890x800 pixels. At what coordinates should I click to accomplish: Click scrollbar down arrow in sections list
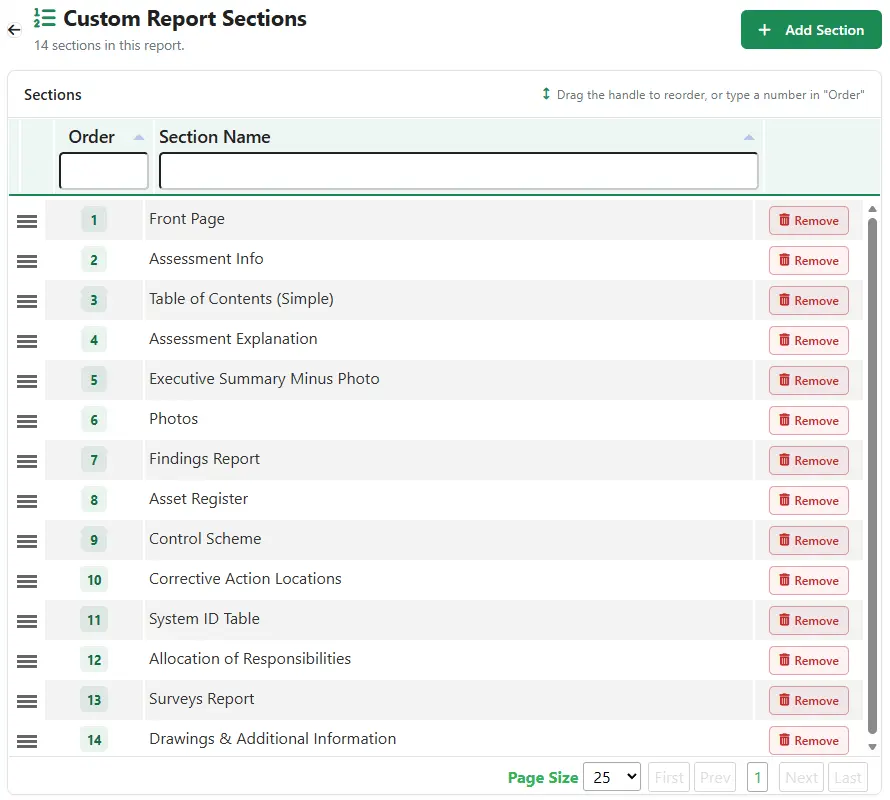click(x=872, y=747)
